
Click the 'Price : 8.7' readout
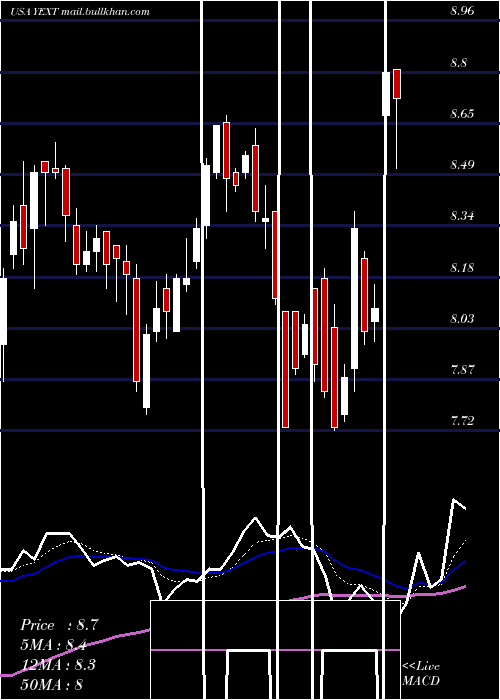(x=60, y=625)
